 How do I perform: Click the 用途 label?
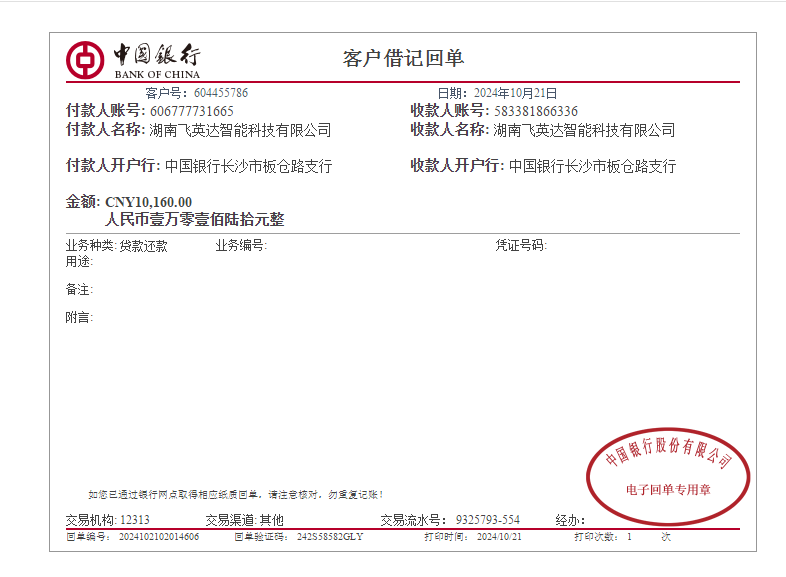(x=79, y=261)
